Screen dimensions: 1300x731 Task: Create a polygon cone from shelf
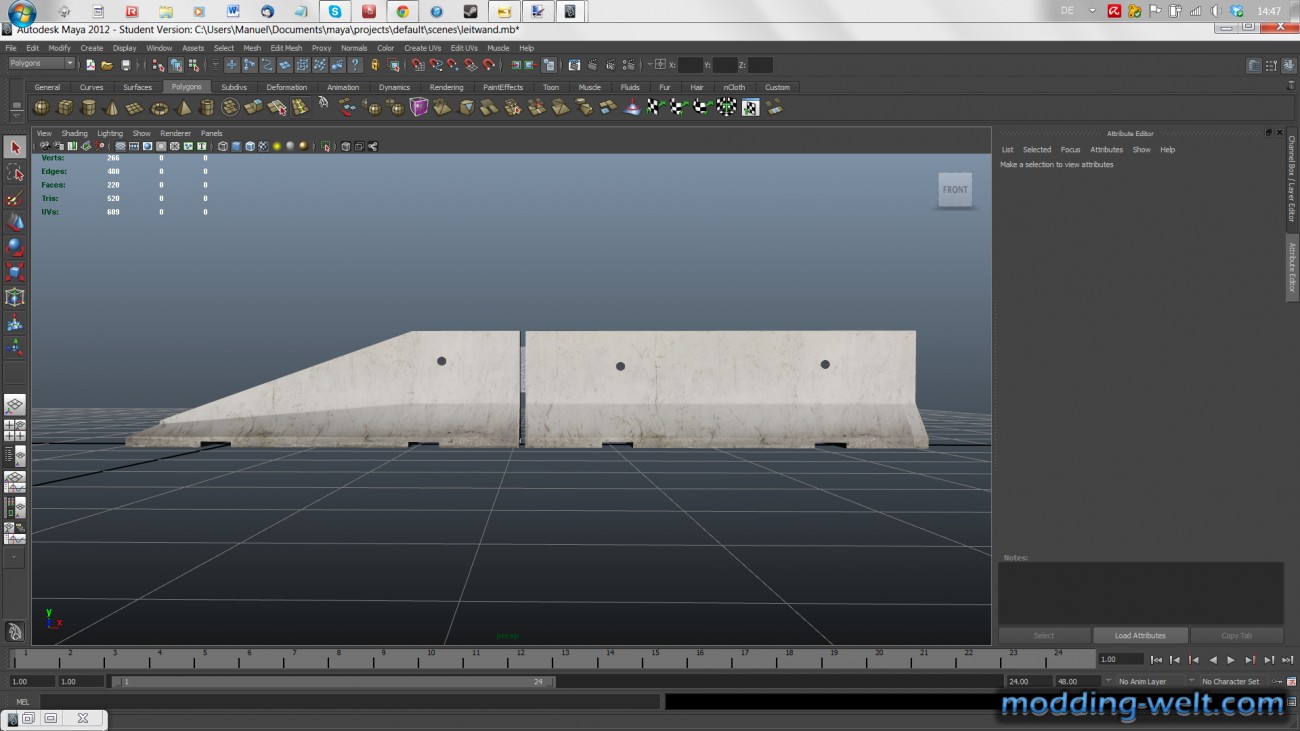pyautogui.click(x=112, y=107)
